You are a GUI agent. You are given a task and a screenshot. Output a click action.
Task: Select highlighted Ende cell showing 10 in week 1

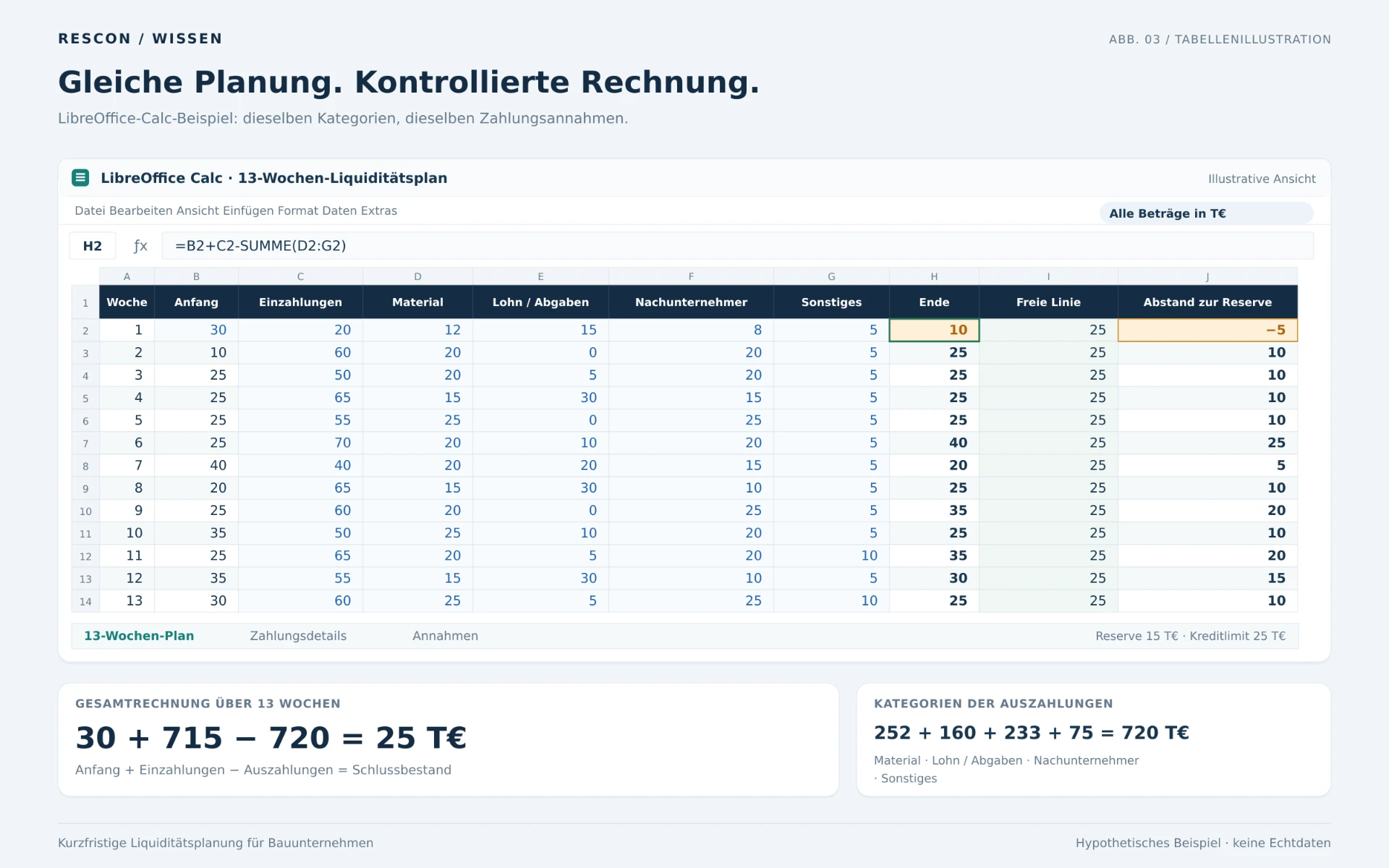pos(934,330)
